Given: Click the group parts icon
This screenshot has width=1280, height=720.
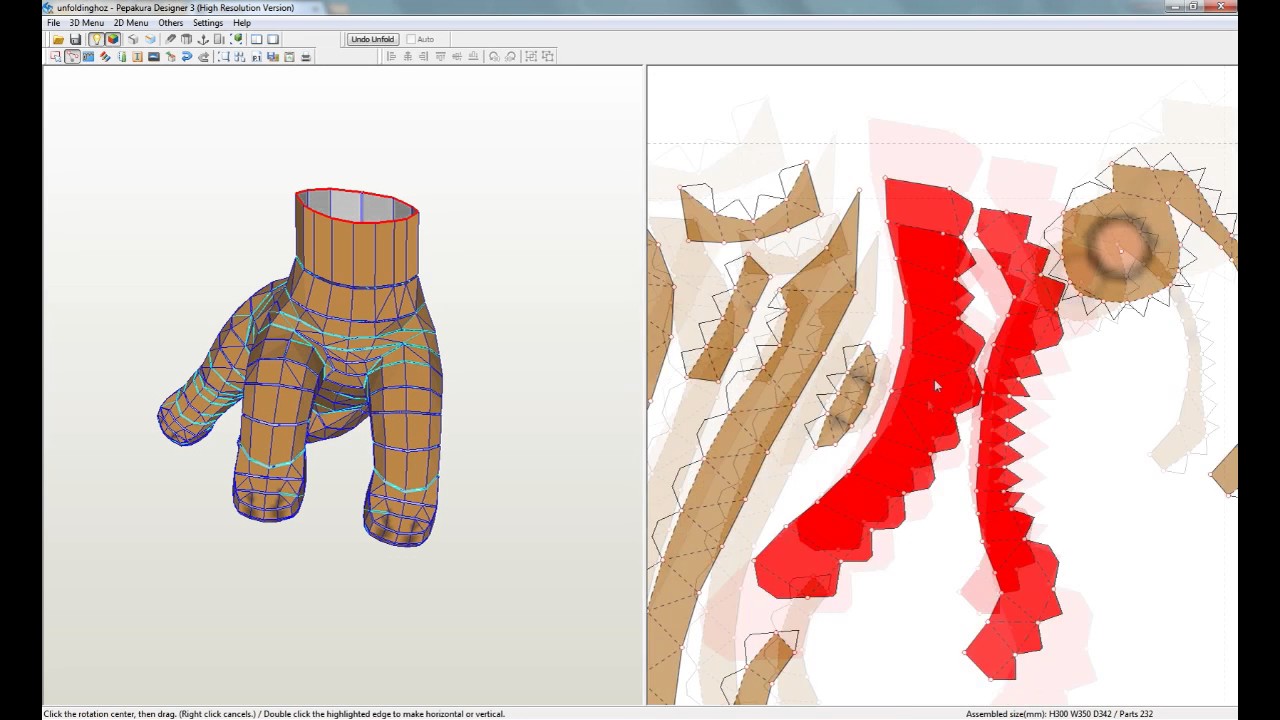Looking at the screenshot, I should [x=531, y=56].
